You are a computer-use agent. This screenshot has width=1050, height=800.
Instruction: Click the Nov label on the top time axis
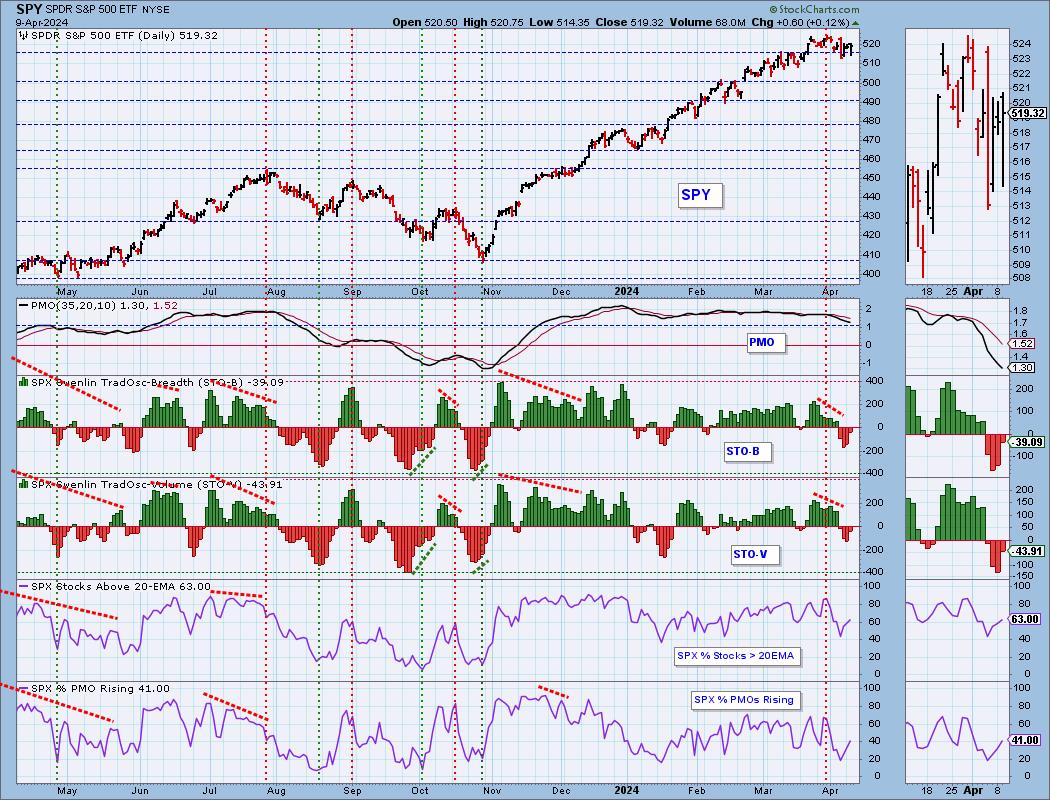click(492, 292)
